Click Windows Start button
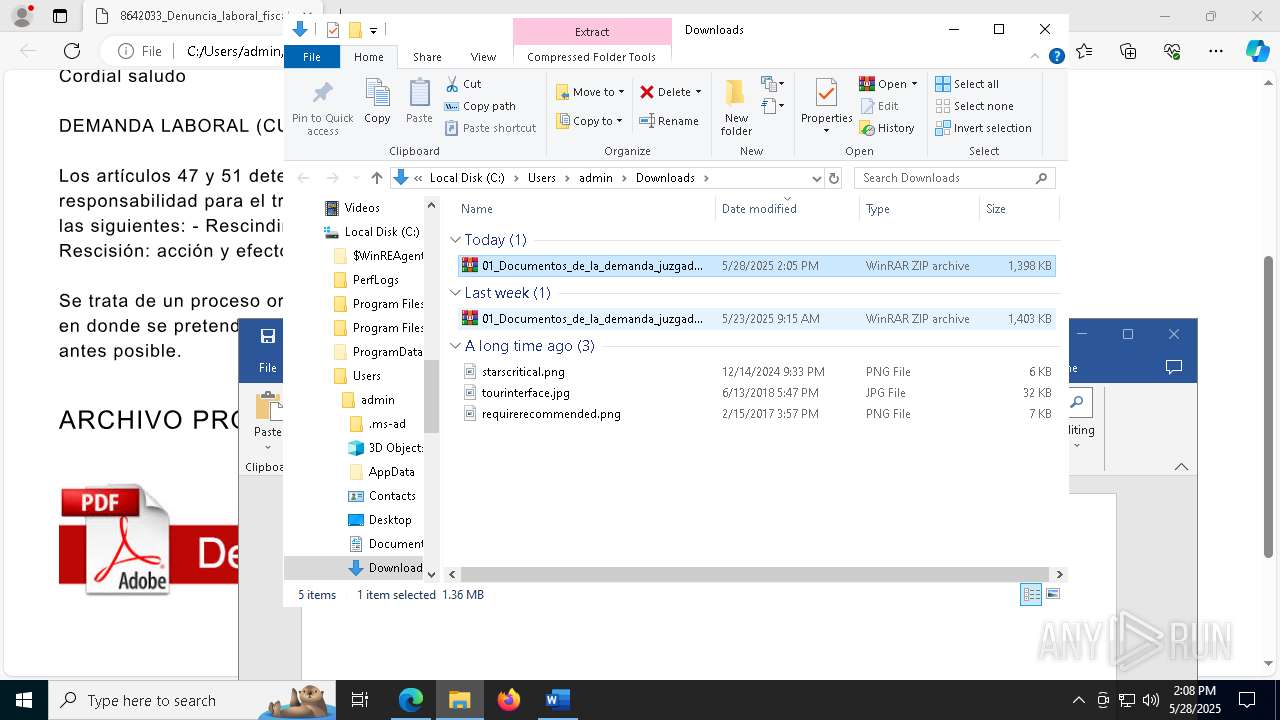 [x=23, y=700]
